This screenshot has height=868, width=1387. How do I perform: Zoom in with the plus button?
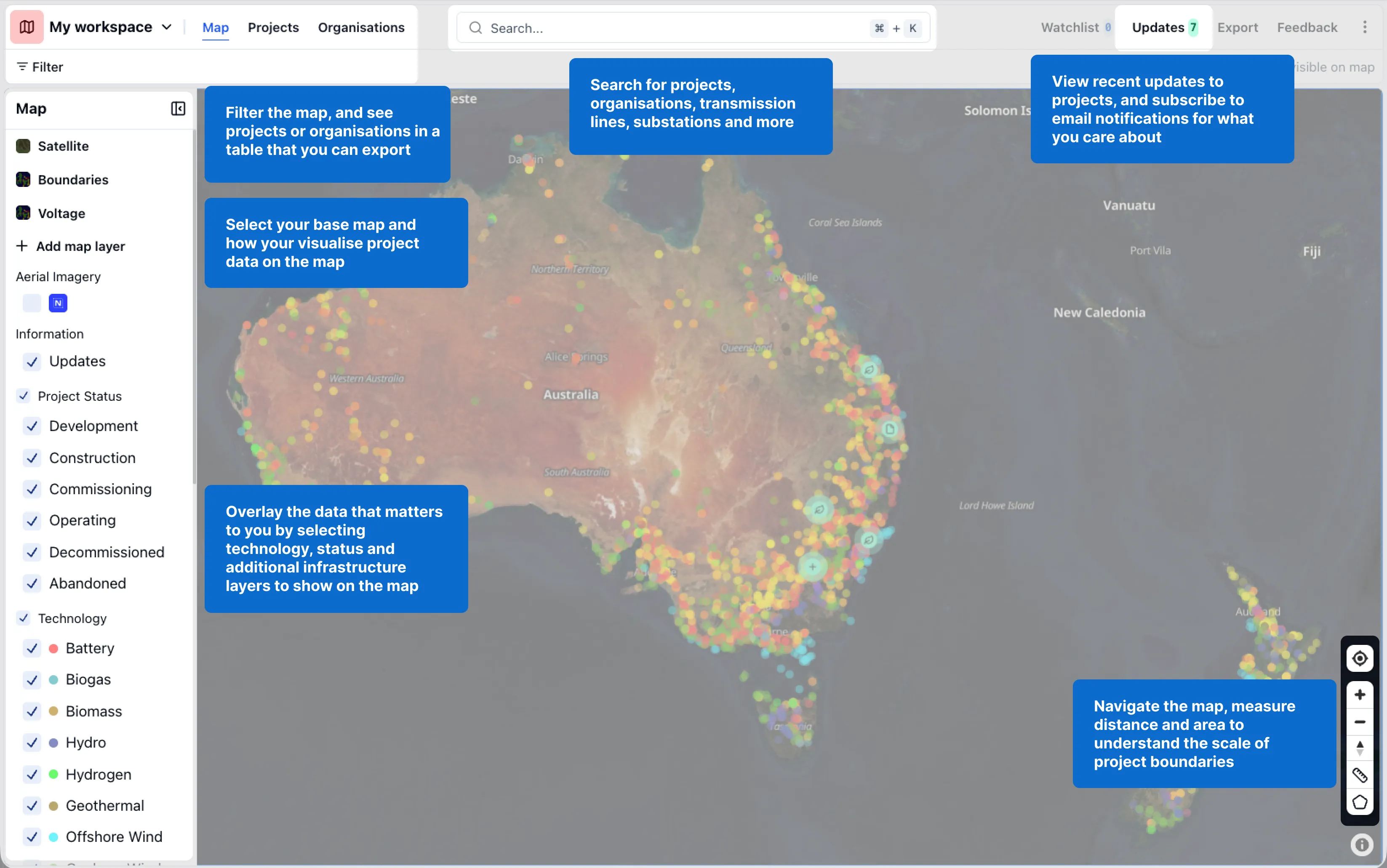point(1360,695)
